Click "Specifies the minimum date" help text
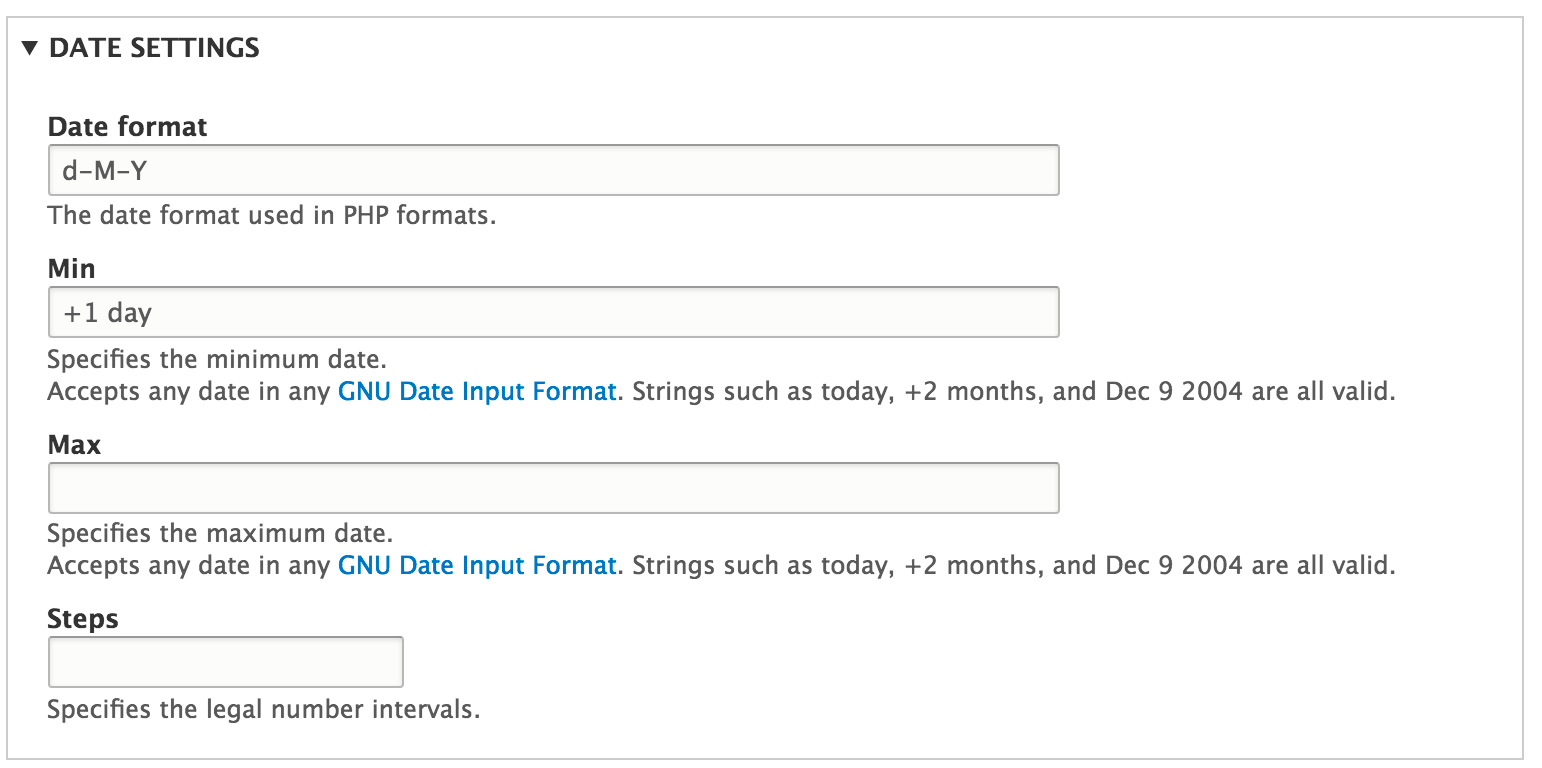Image resolution: width=1542 pixels, height=768 pixels. click(x=216, y=359)
